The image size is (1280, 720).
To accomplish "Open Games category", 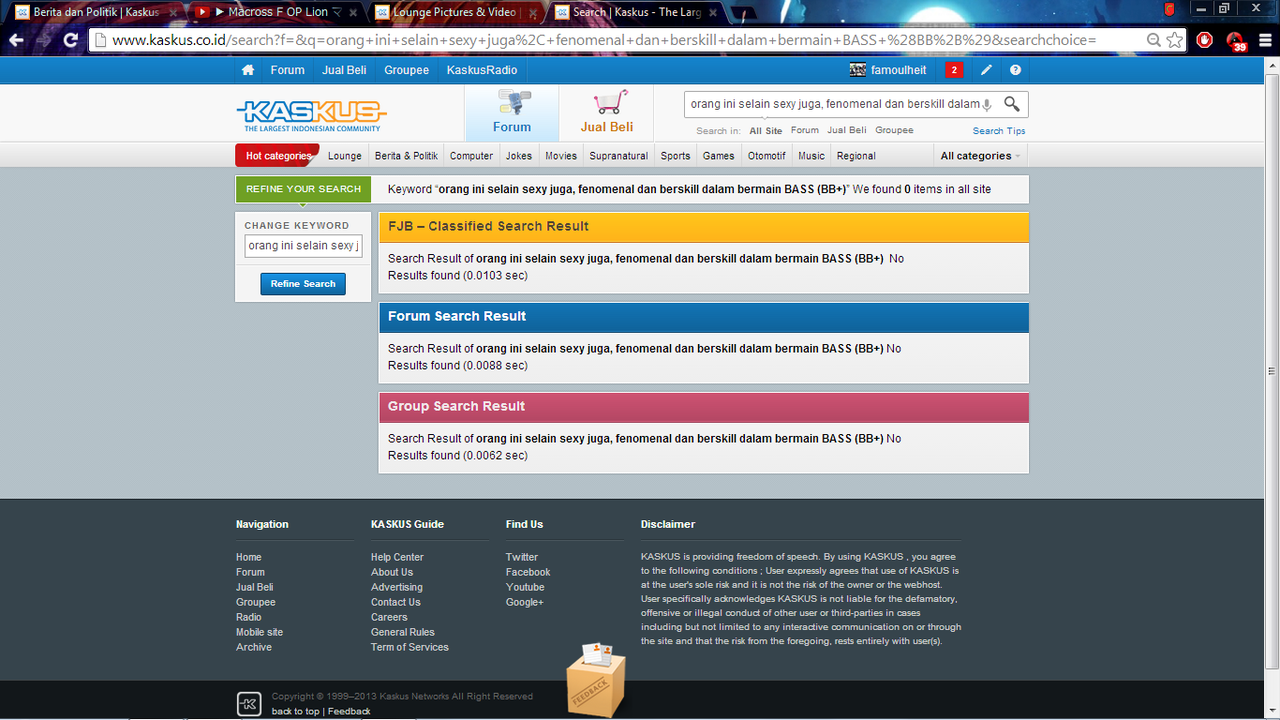I will pos(718,156).
